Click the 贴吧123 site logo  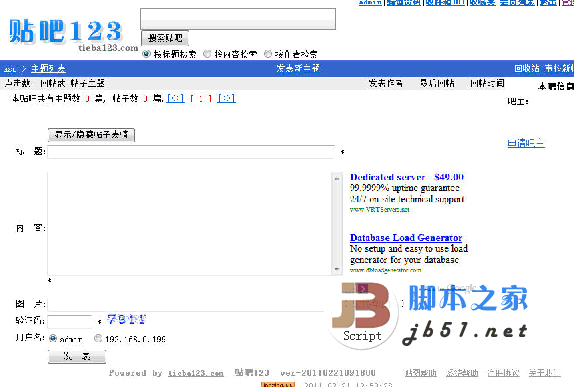(x=73, y=34)
